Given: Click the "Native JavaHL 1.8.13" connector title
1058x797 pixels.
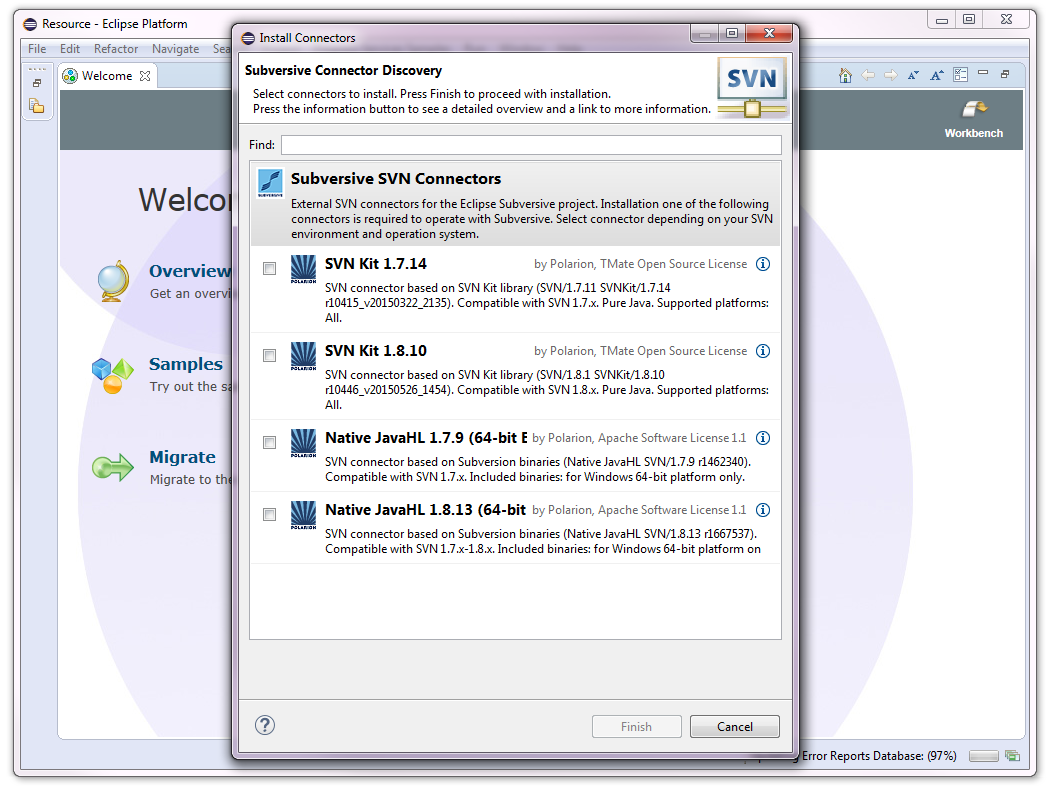Looking at the screenshot, I should (425, 510).
